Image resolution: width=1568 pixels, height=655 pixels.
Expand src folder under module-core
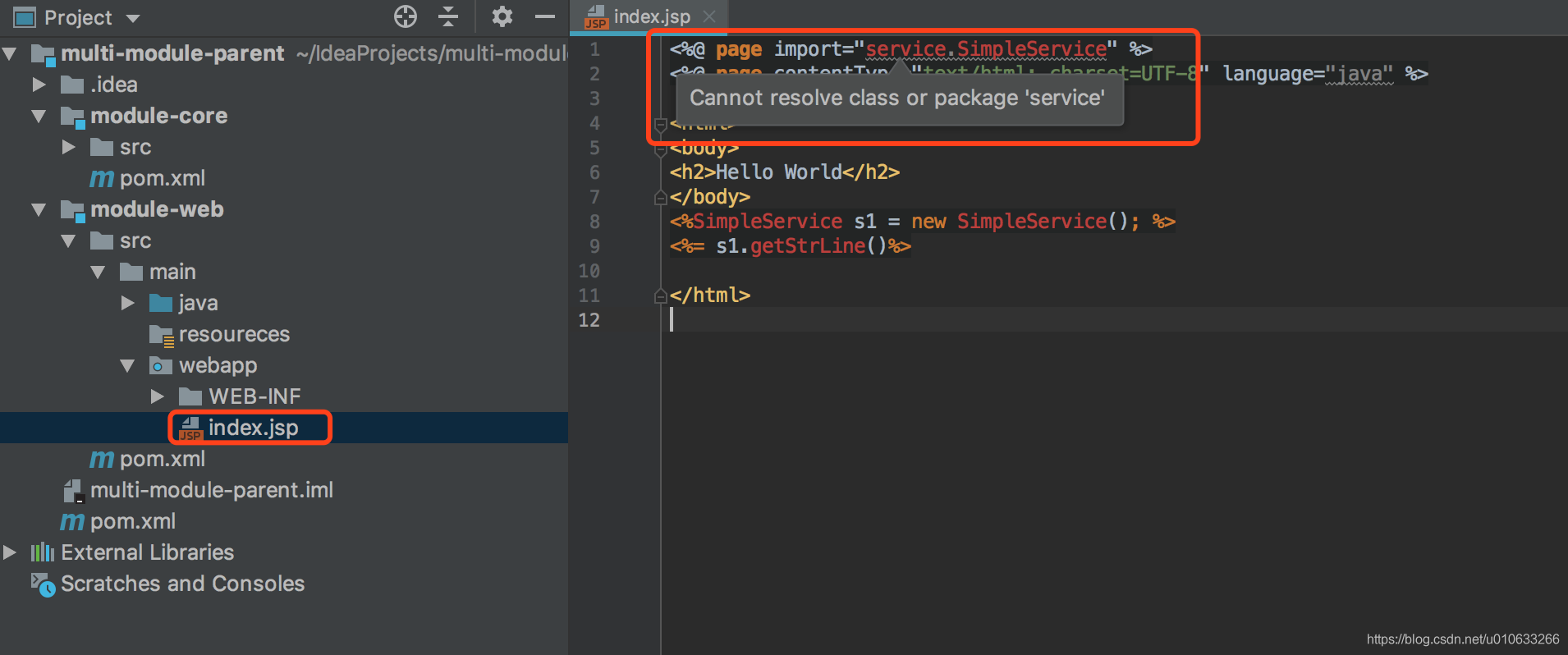[69, 147]
